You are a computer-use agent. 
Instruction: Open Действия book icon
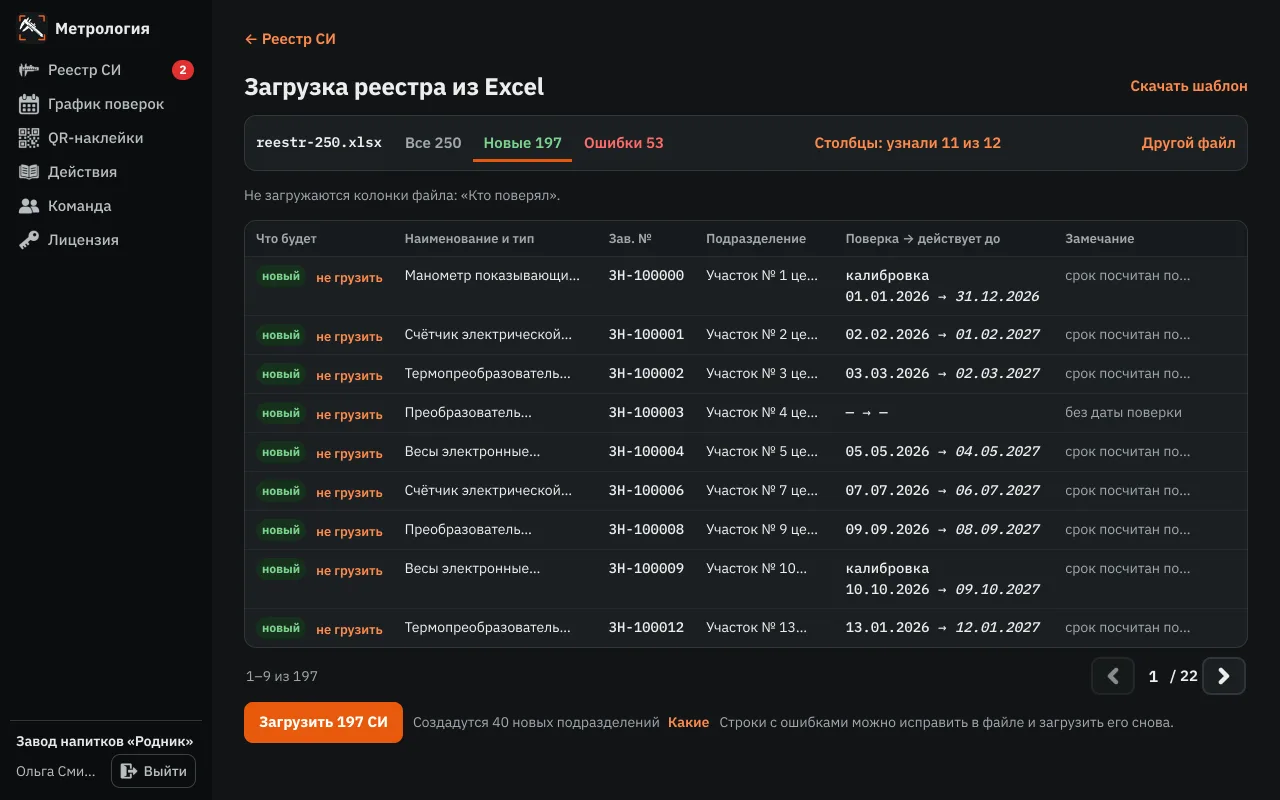tap(29, 172)
